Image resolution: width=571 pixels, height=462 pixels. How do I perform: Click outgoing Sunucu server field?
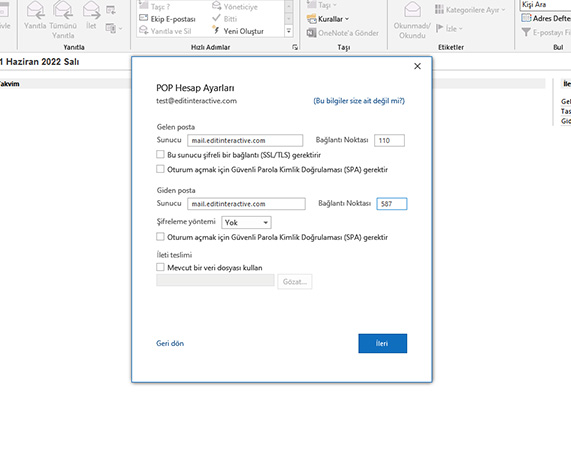click(247, 204)
